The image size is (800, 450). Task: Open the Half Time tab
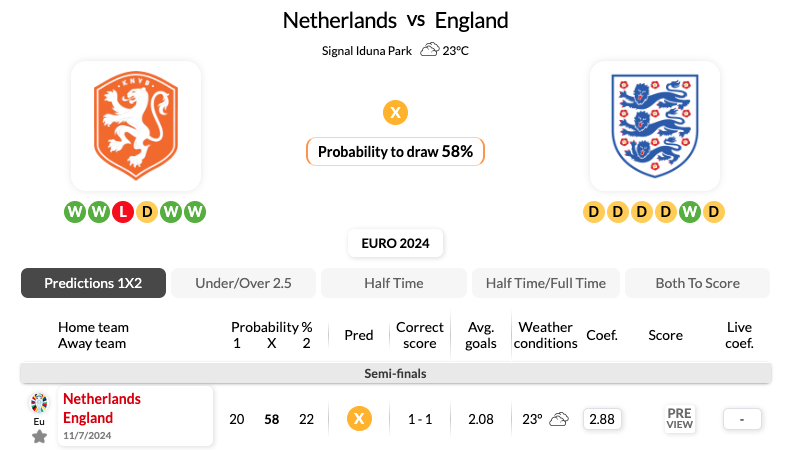(x=394, y=283)
